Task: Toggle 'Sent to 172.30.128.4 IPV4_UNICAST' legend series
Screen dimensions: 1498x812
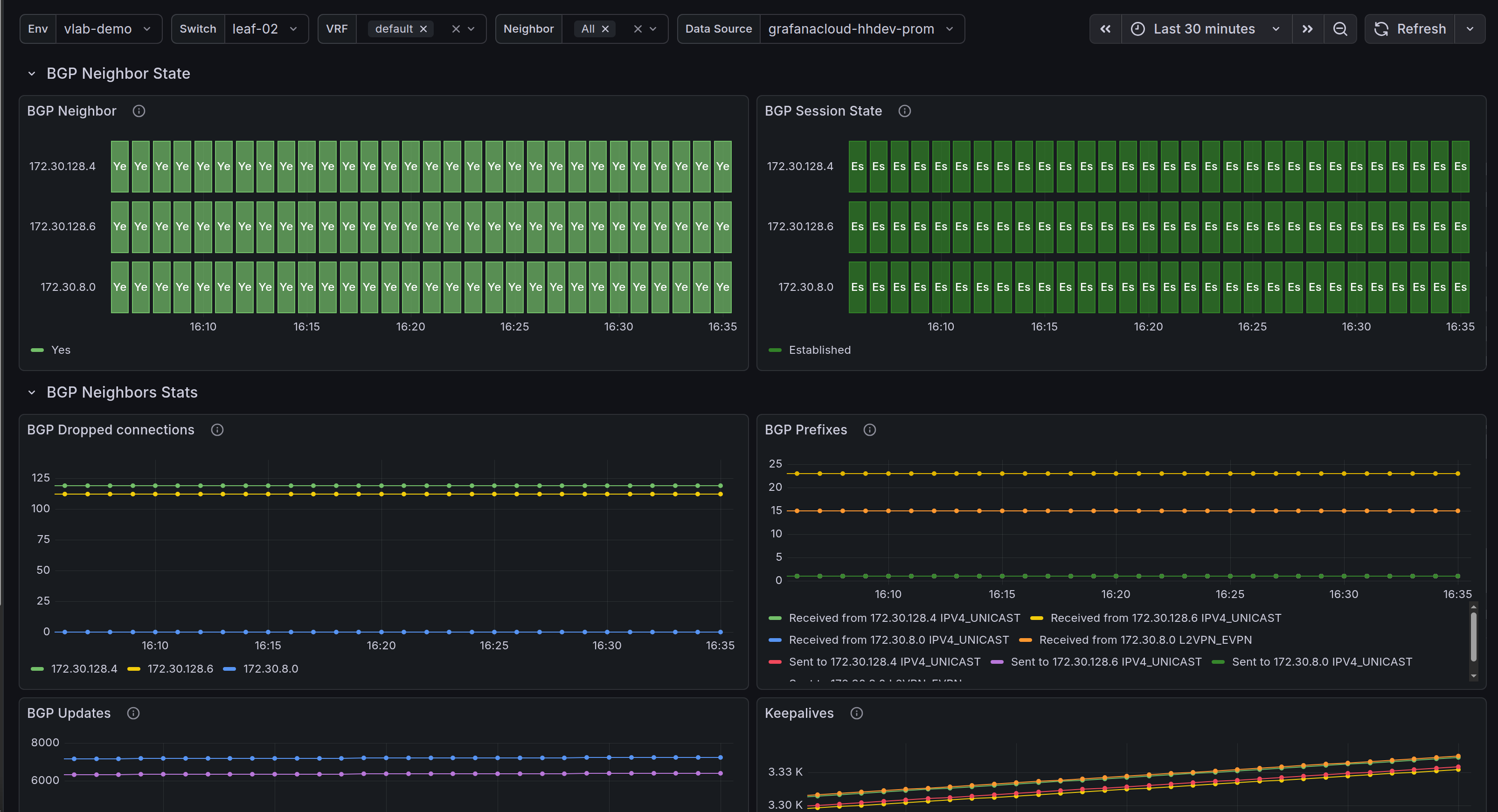Action: click(x=884, y=661)
